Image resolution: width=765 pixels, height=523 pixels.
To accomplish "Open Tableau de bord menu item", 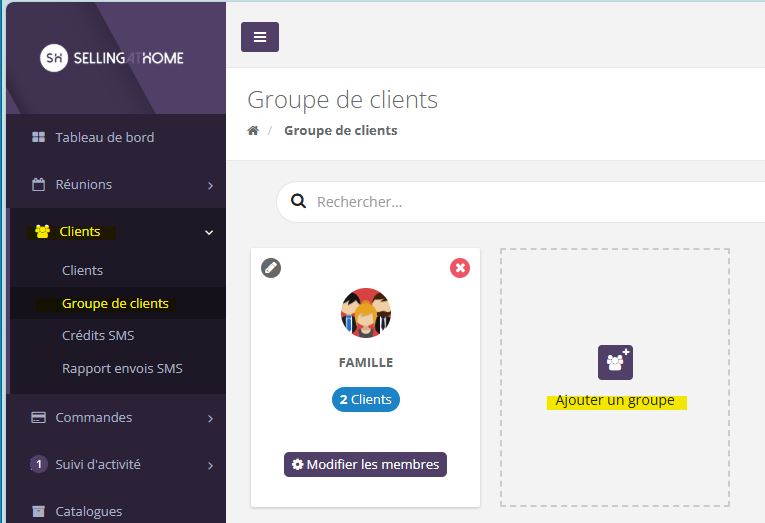I will coord(116,138).
